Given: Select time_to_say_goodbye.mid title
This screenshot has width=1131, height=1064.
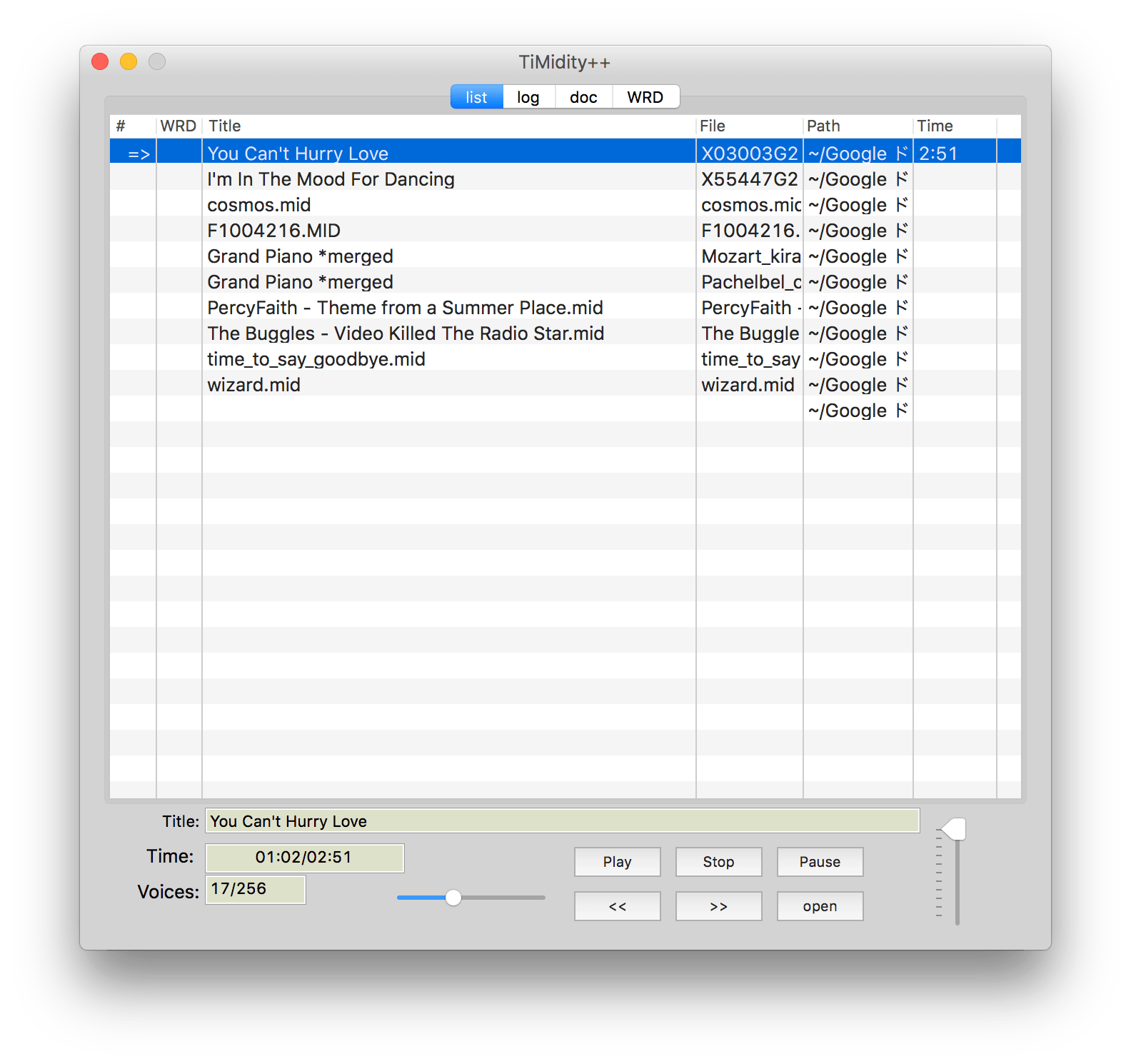Looking at the screenshot, I should [x=316, y=359].
